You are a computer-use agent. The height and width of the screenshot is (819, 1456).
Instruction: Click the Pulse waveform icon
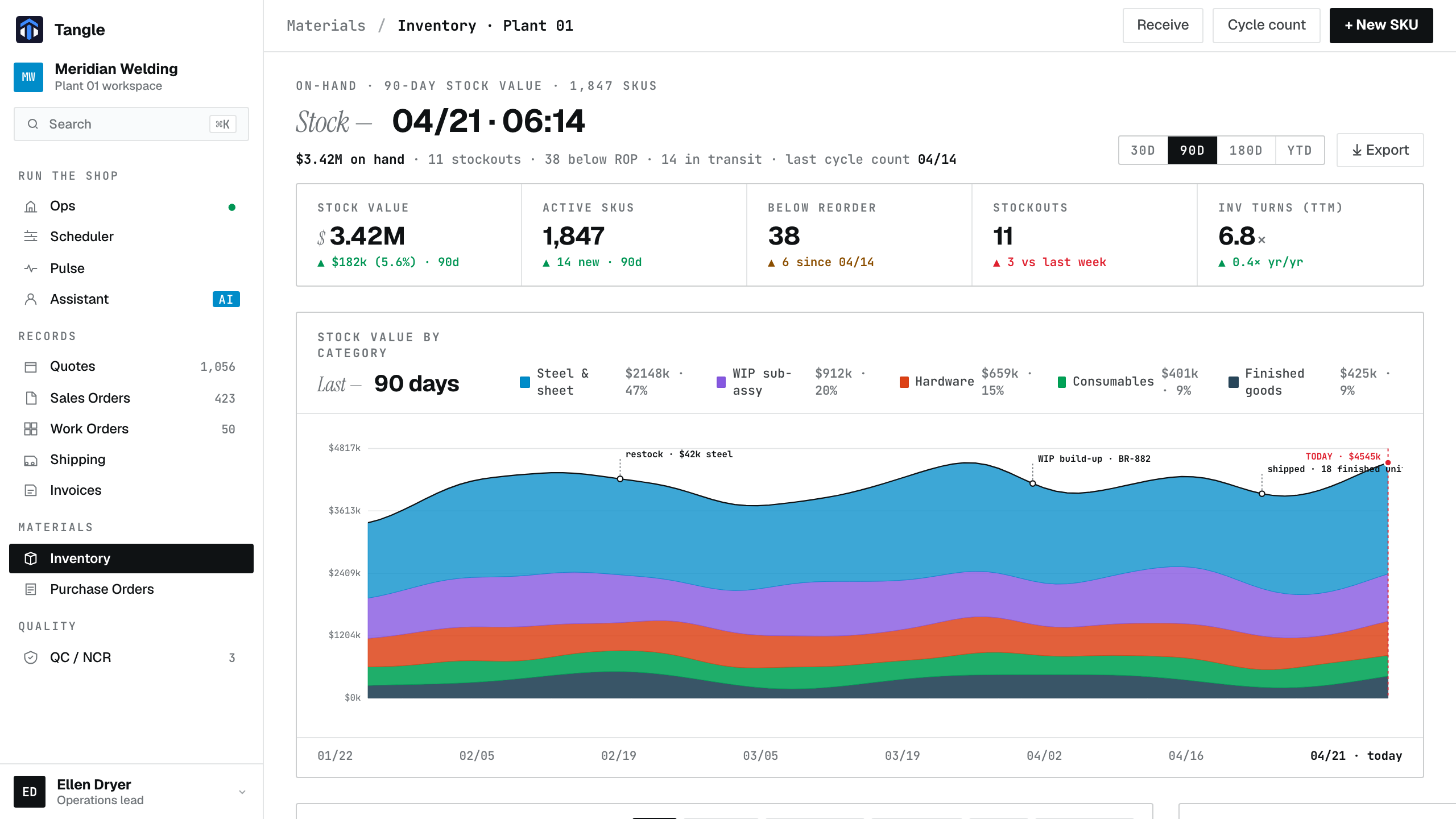click(x=31, y=268)
